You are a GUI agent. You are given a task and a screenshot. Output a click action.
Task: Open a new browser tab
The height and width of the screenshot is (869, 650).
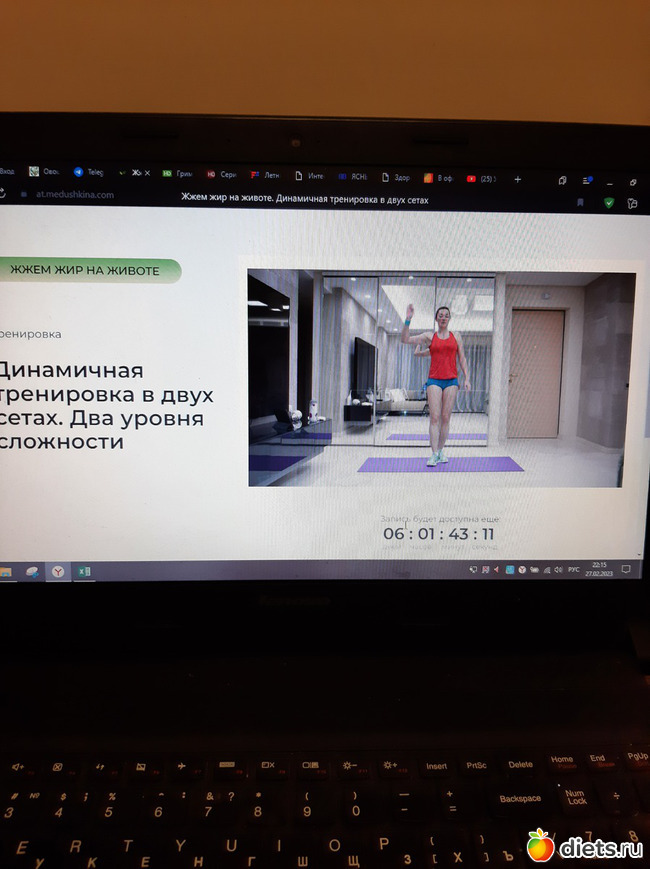517,179
